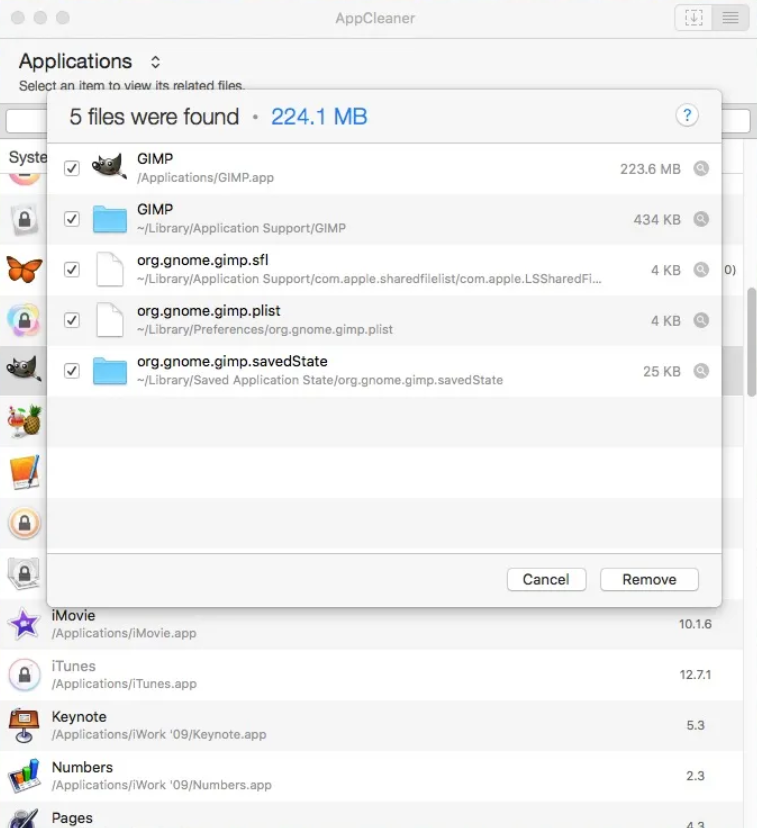
Task: Click the magnifier icon for the 434 KB GIMP folder
Action: pos(701,219)
